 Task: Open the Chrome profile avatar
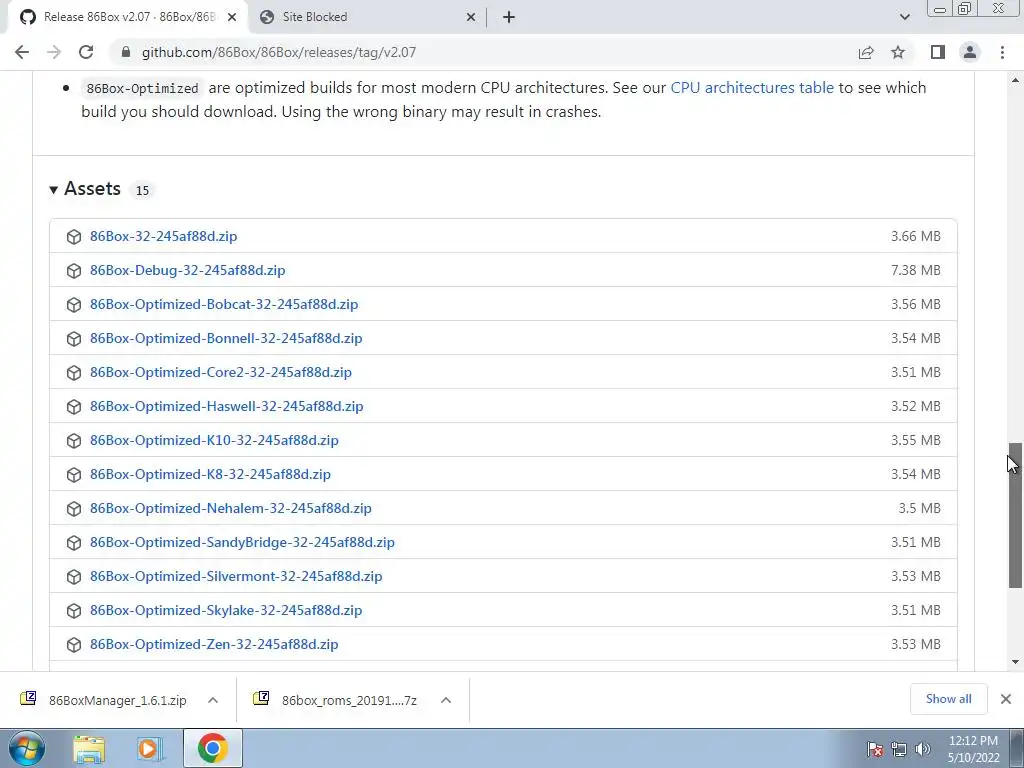(970, 52)
